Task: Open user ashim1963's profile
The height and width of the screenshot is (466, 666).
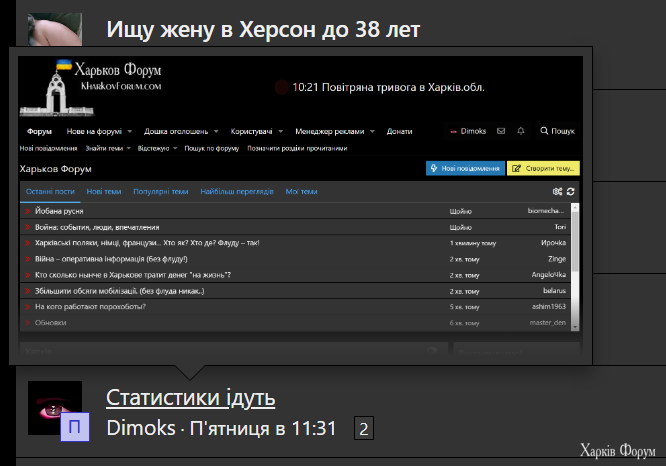Action: tap(549, 306)
